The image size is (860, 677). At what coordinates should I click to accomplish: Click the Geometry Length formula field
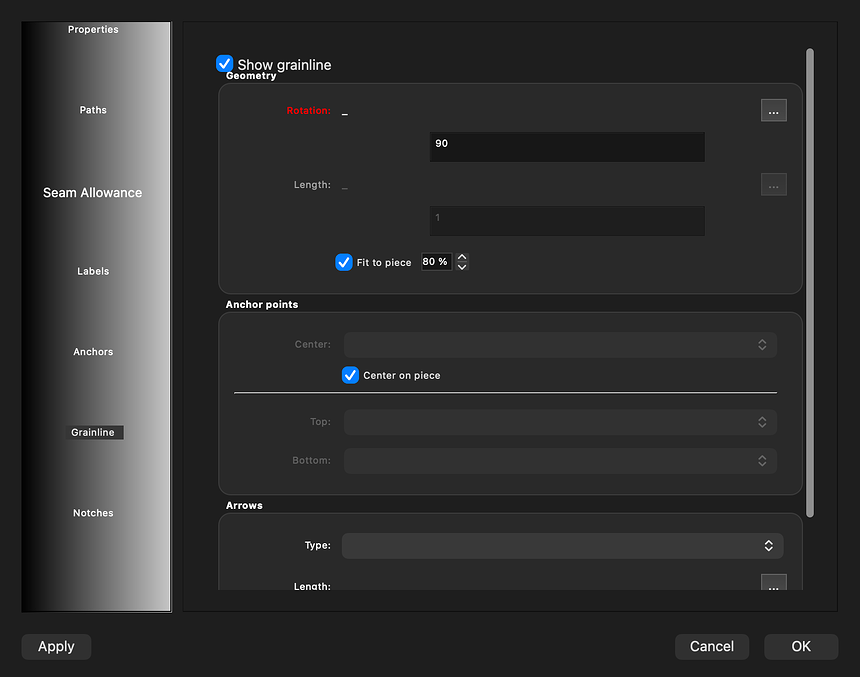point(567,221)
